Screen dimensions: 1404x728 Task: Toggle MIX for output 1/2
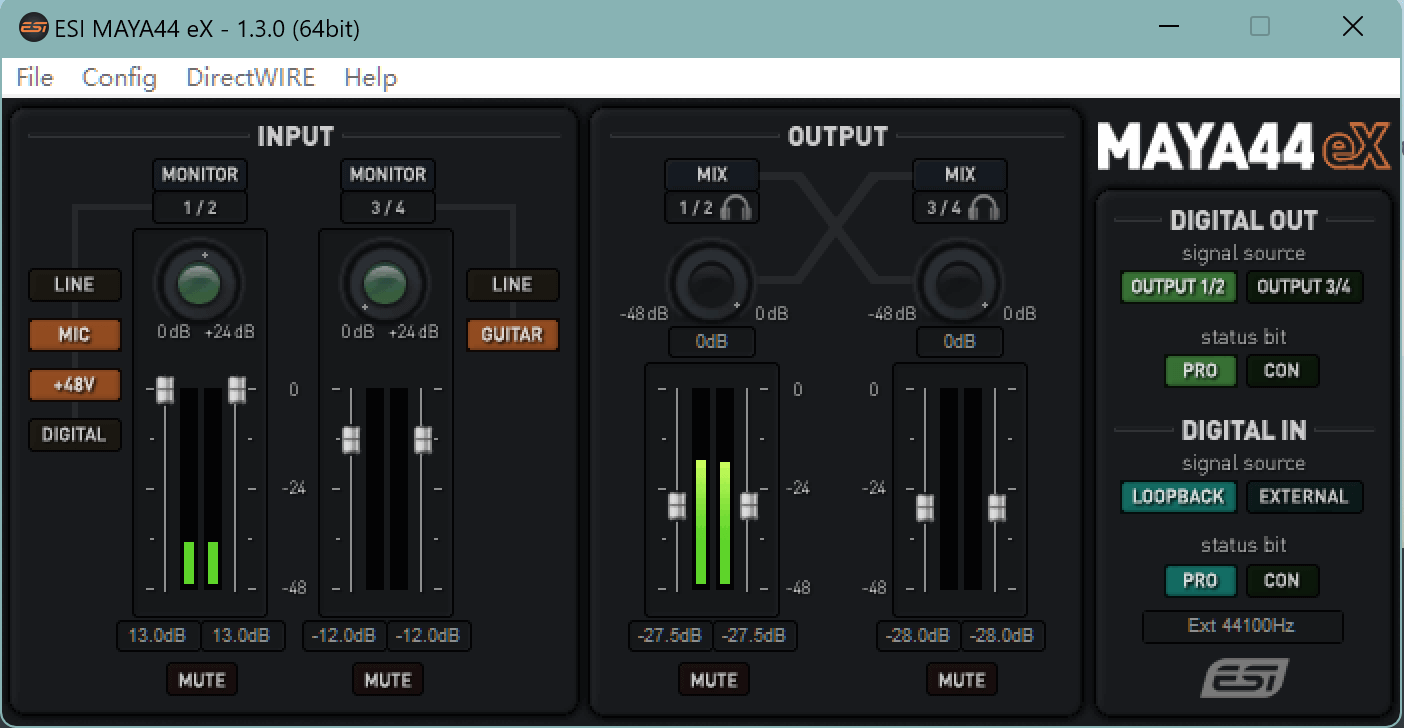712,174
